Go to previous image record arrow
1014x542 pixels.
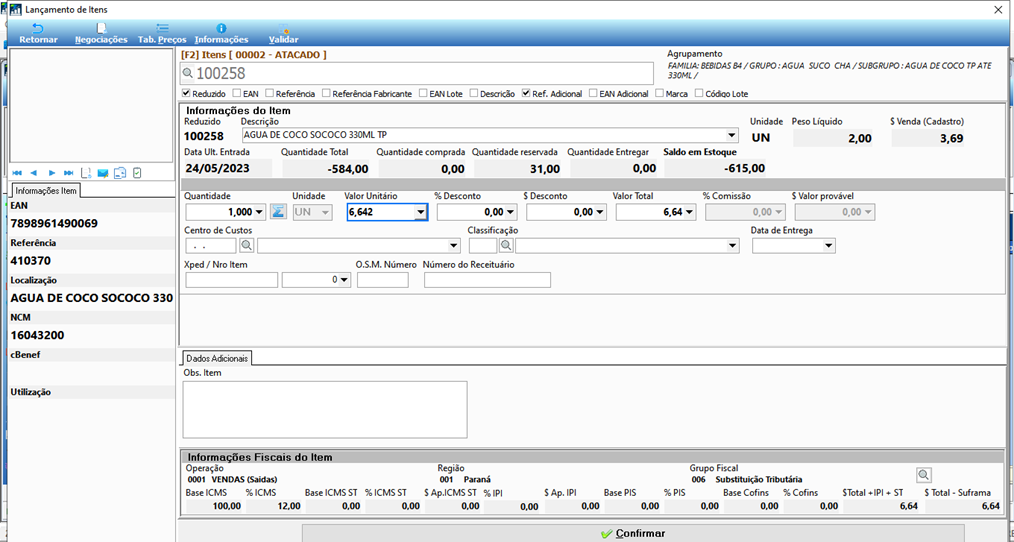click(34, 173)
